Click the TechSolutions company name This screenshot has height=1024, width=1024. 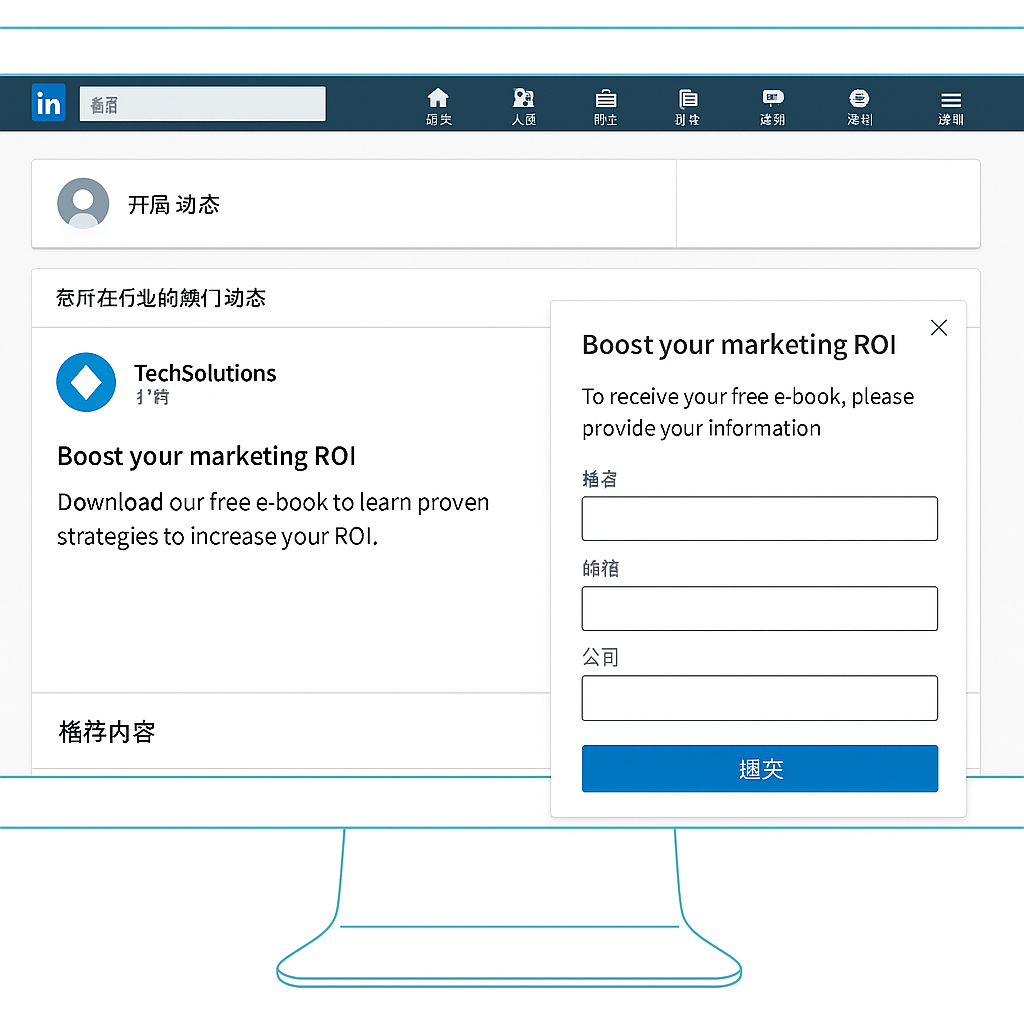(x=205, y=373)
